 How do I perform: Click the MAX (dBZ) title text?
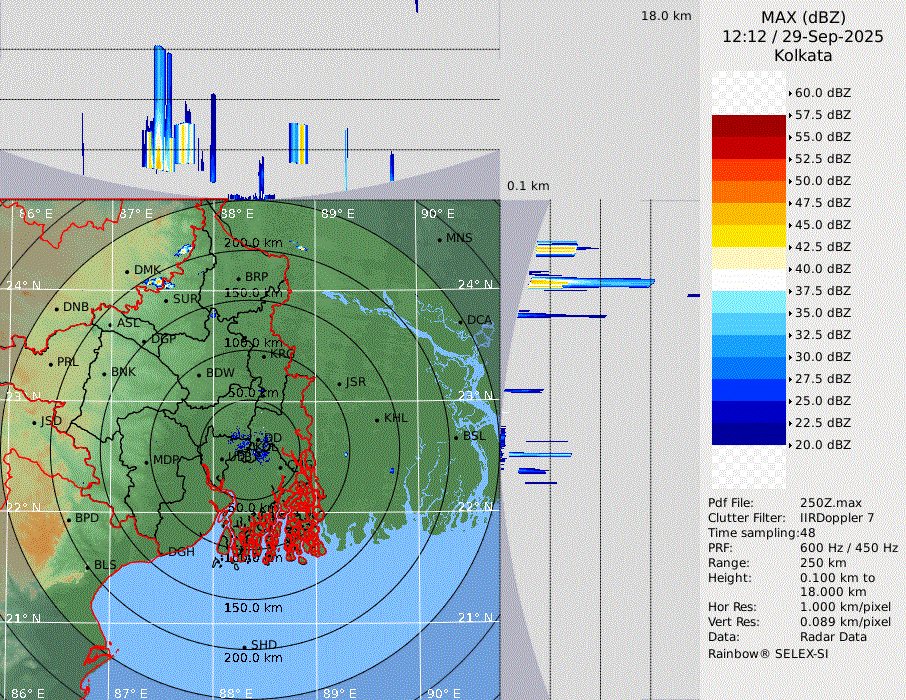click(x=802, y=17)
